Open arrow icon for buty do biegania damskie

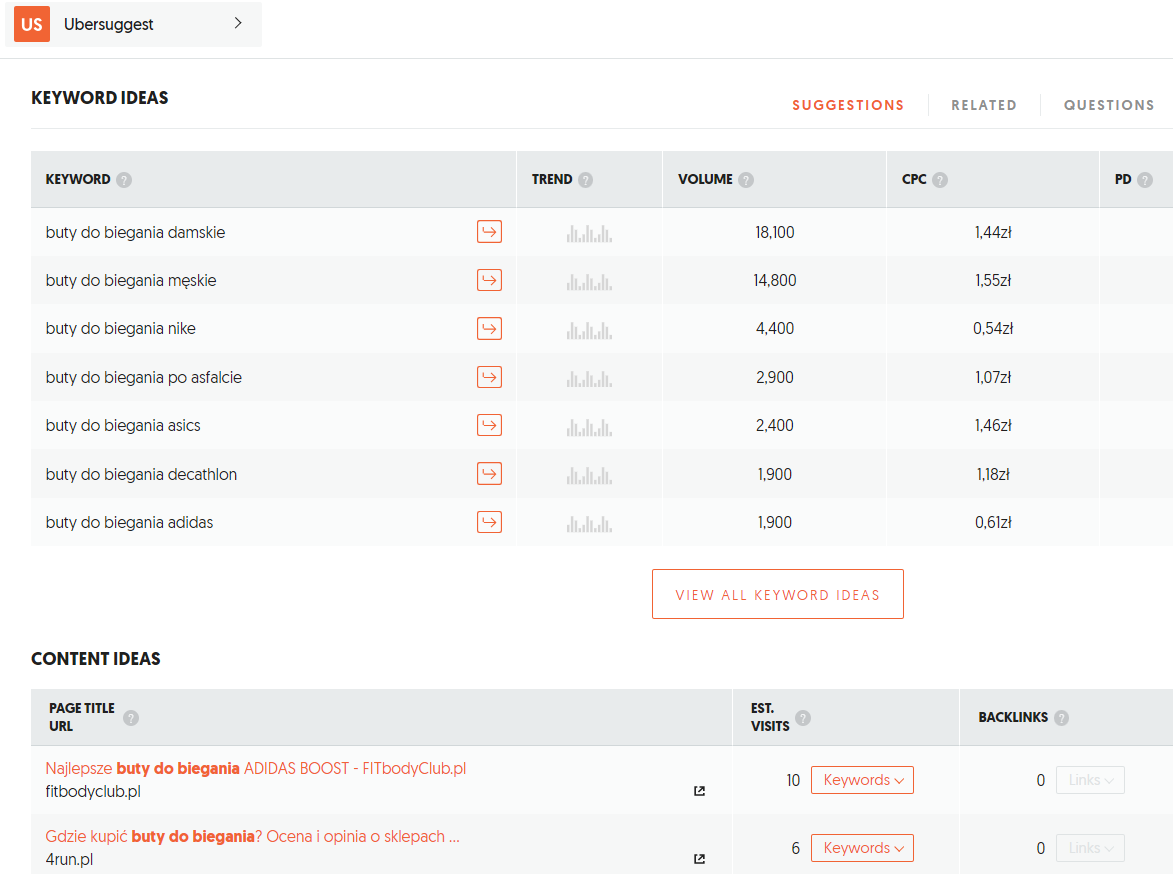[x=489, y=232]
